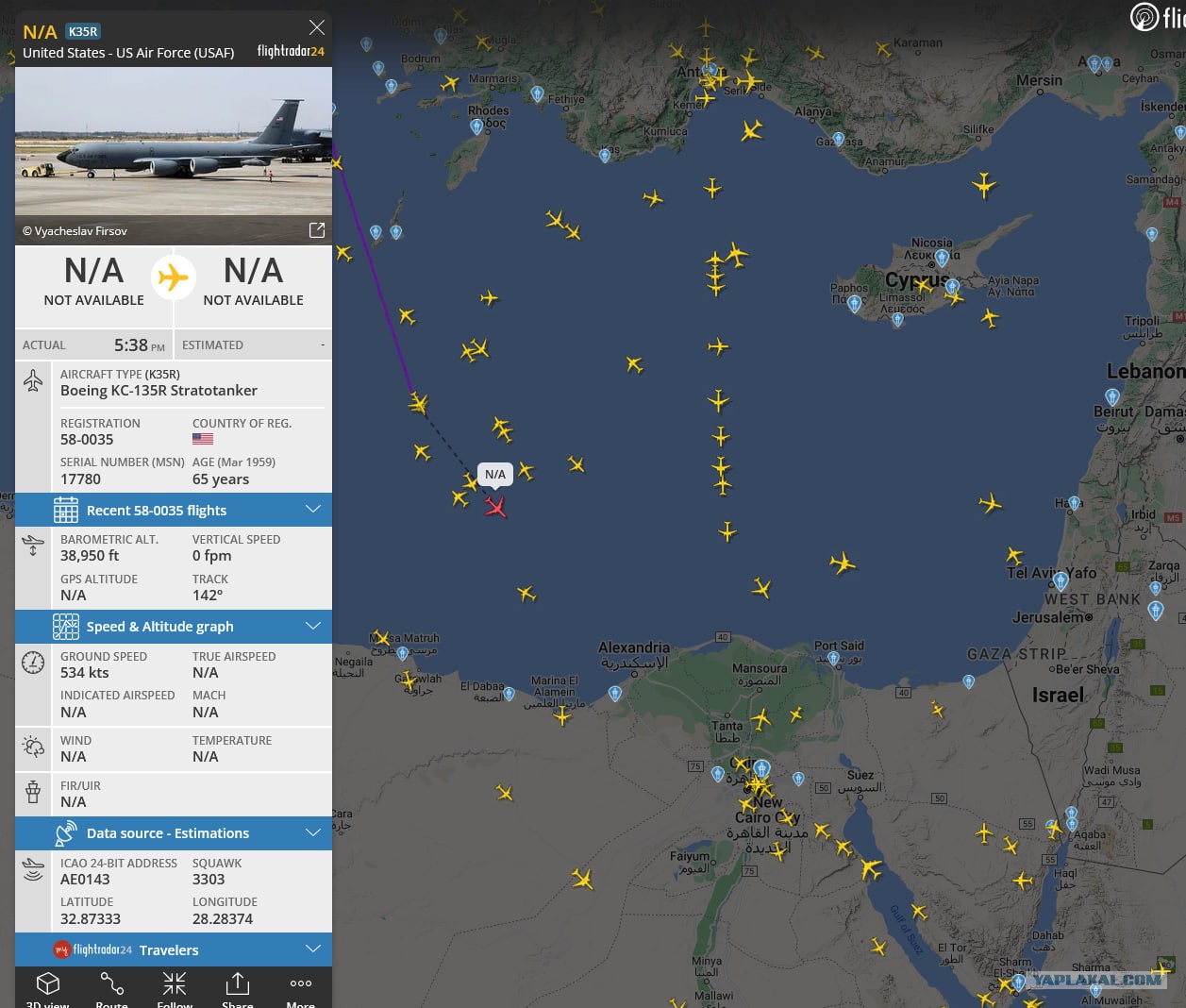Image resolution: width=1186 pixels, height=1008 pixels.
Task: Click the ICAO address AE0143
Action: click(x=85, y=880)
